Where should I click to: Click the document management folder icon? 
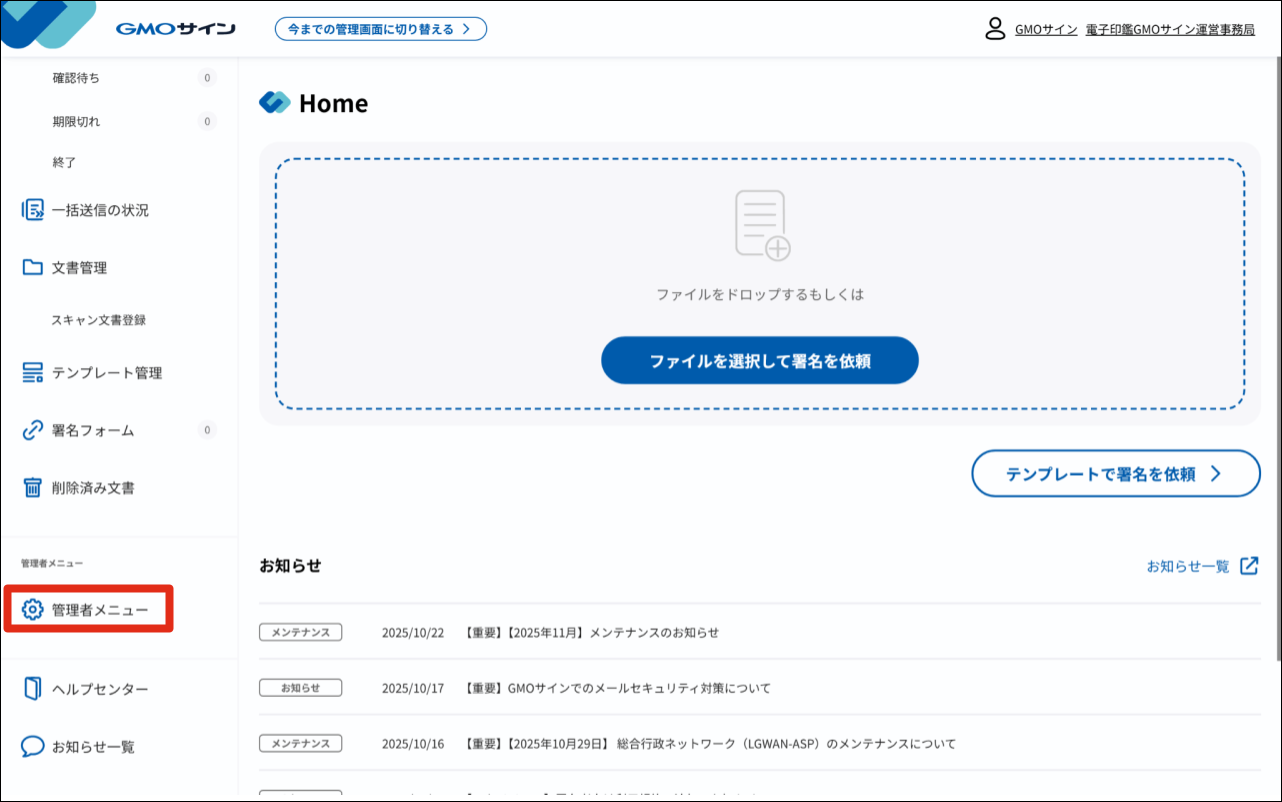(x=33, y=267)
